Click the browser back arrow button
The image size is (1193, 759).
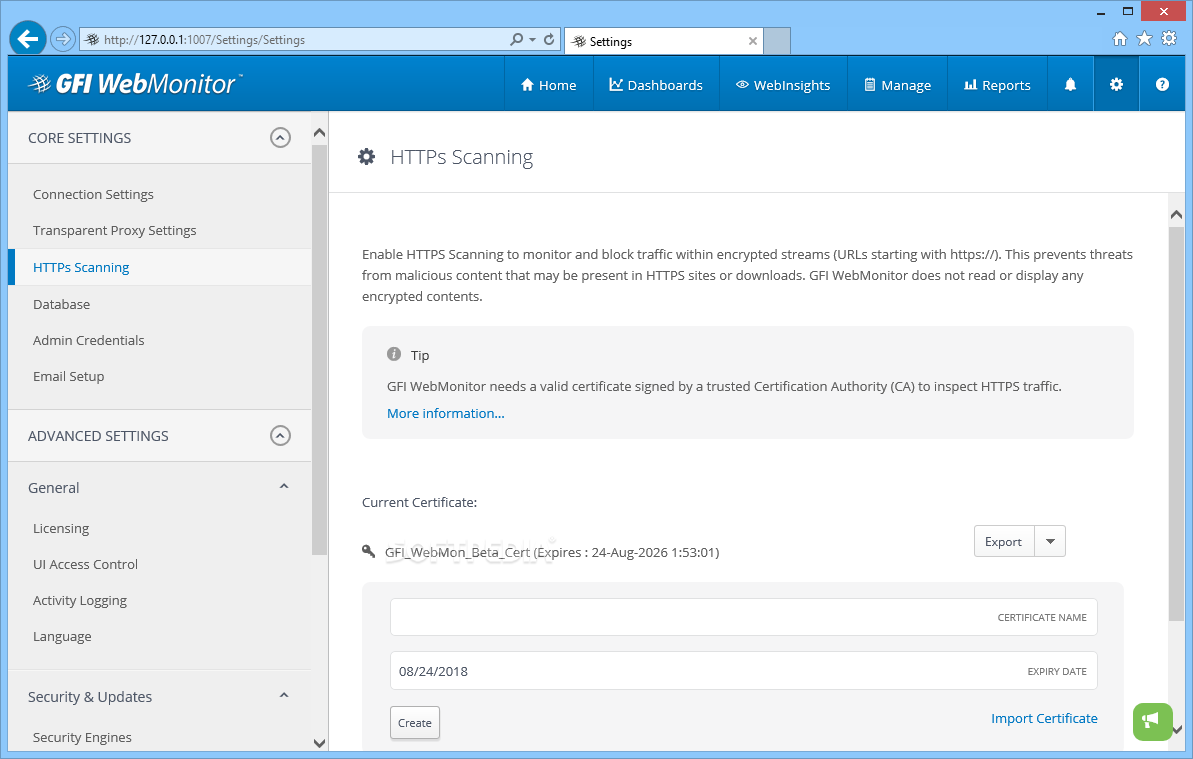[28, 38]
